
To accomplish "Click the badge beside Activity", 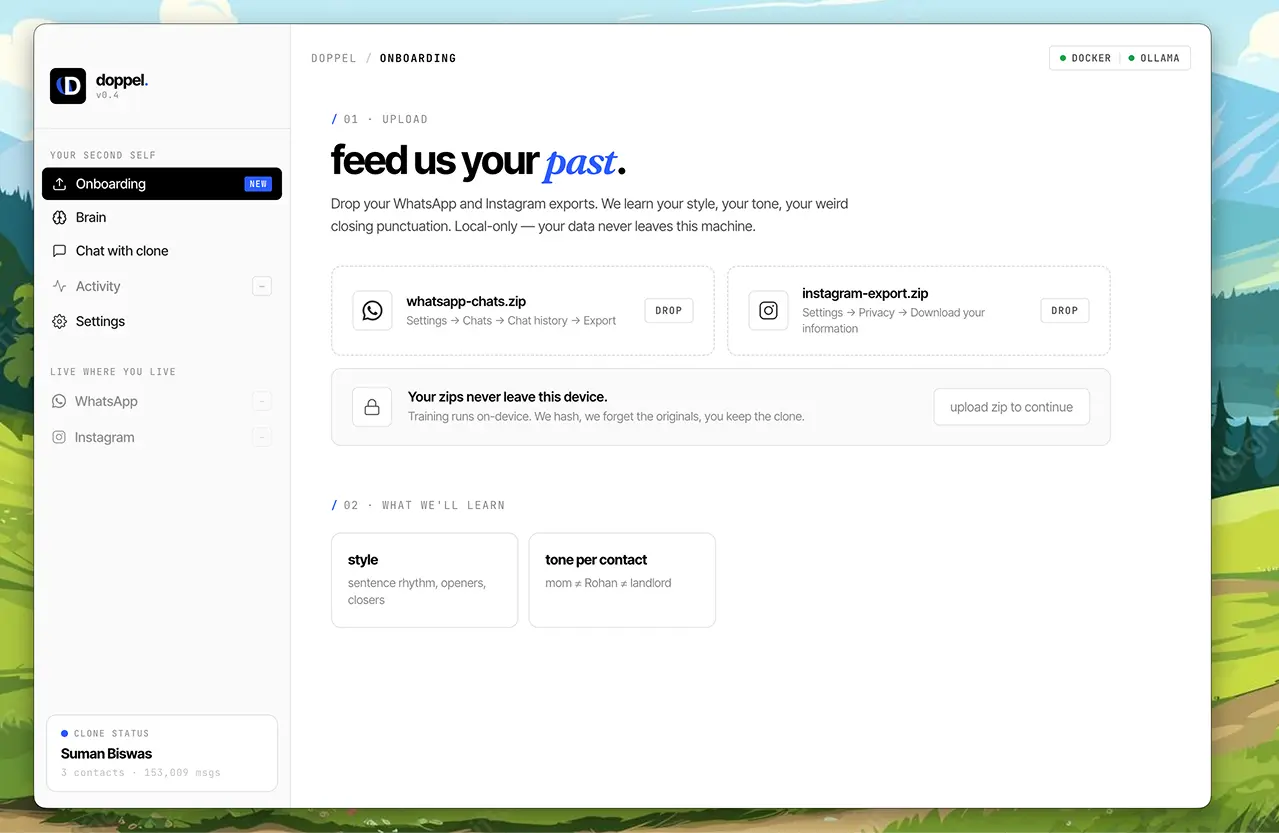I will click(x=262, y=286).
